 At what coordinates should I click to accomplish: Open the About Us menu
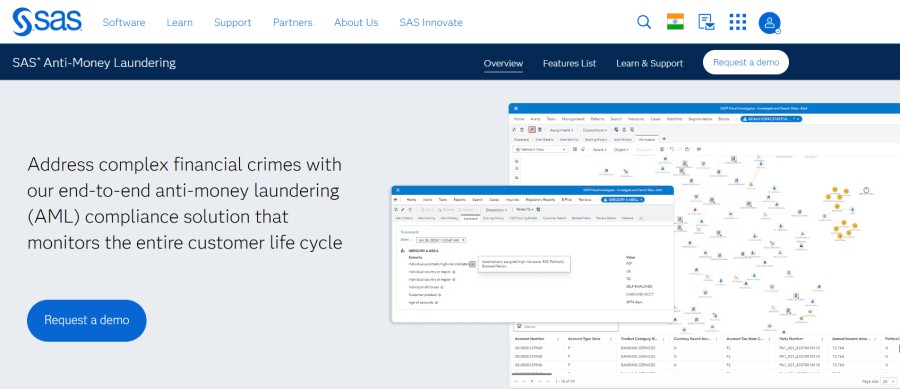(356, 22)
